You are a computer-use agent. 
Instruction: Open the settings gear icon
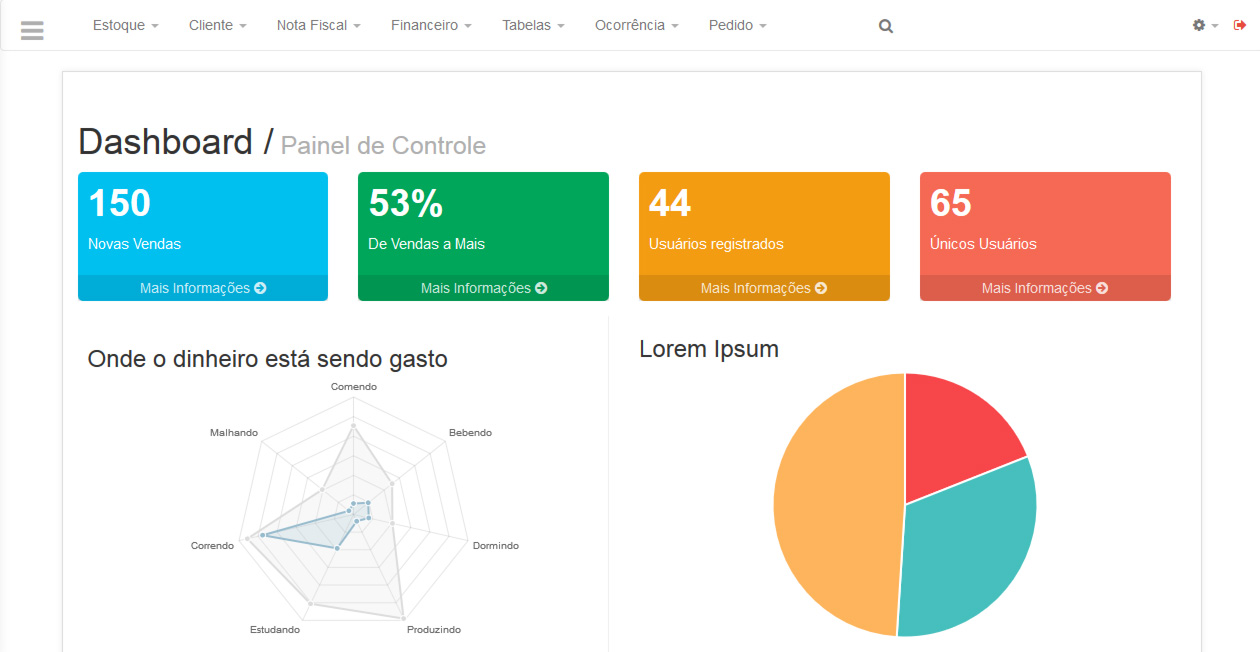1199,25
